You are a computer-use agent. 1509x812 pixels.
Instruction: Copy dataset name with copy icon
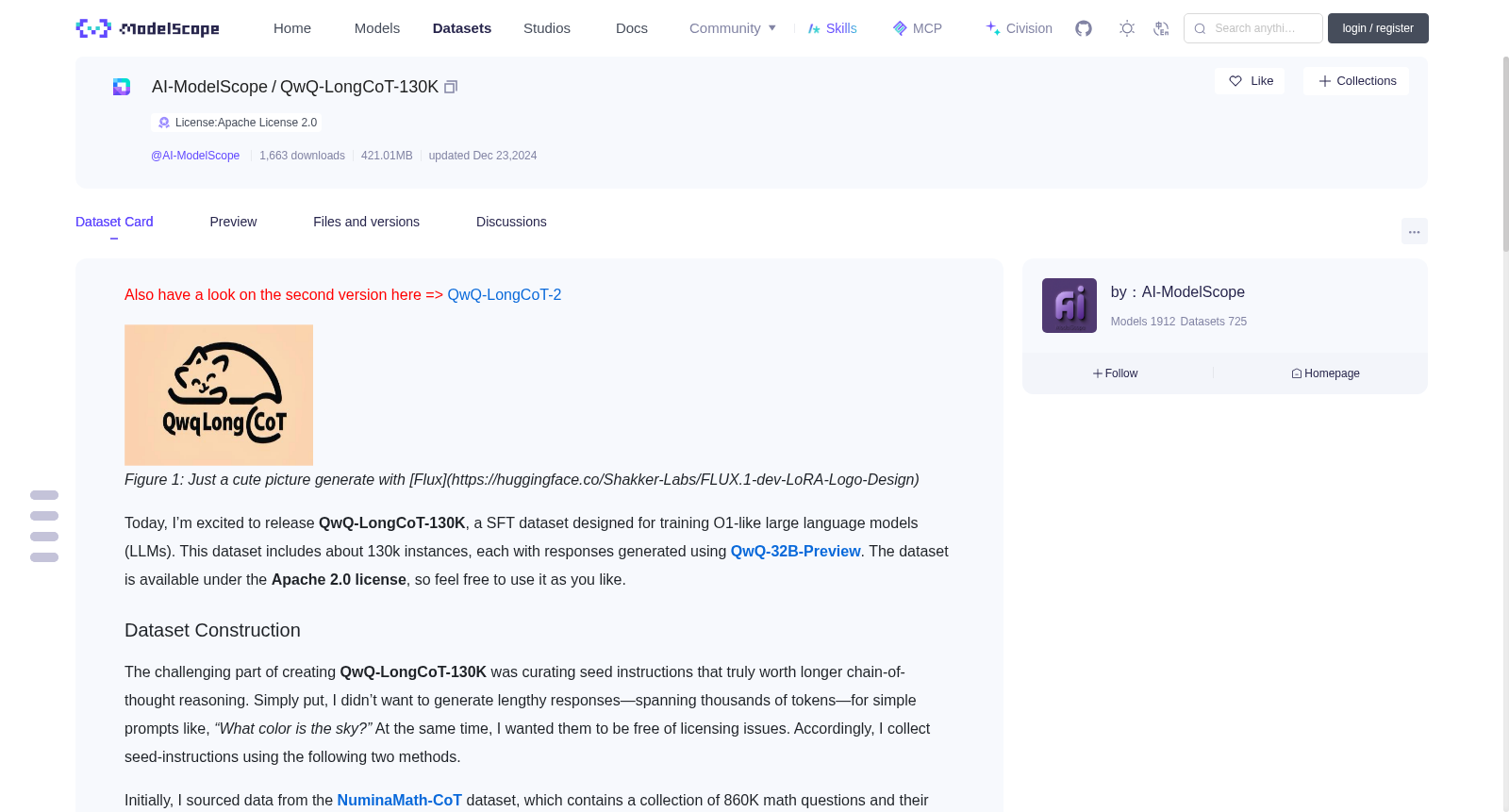pyautogui.click(x=451, y=87)
